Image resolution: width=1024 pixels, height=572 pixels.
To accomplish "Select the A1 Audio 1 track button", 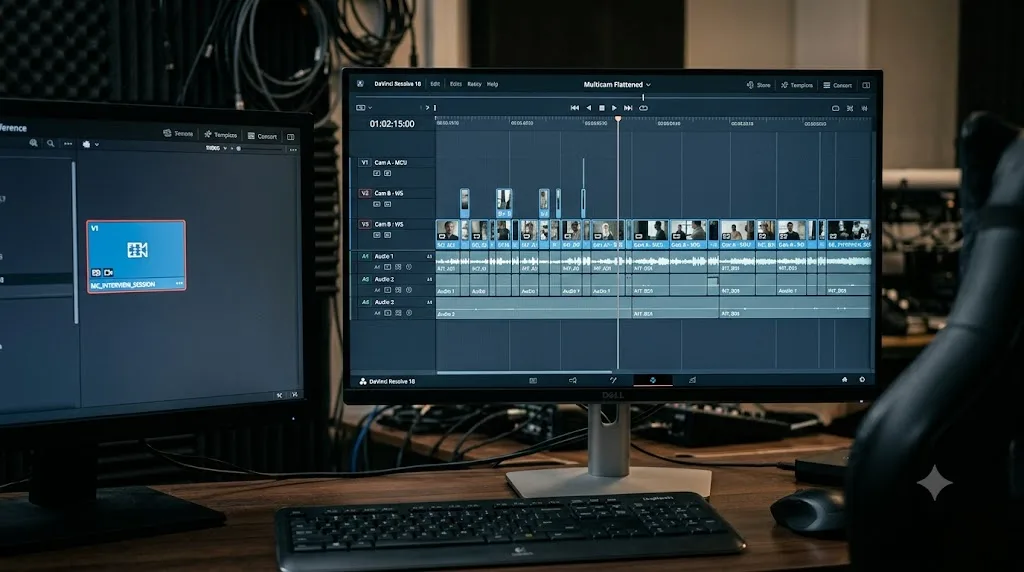I will (365, 257).
